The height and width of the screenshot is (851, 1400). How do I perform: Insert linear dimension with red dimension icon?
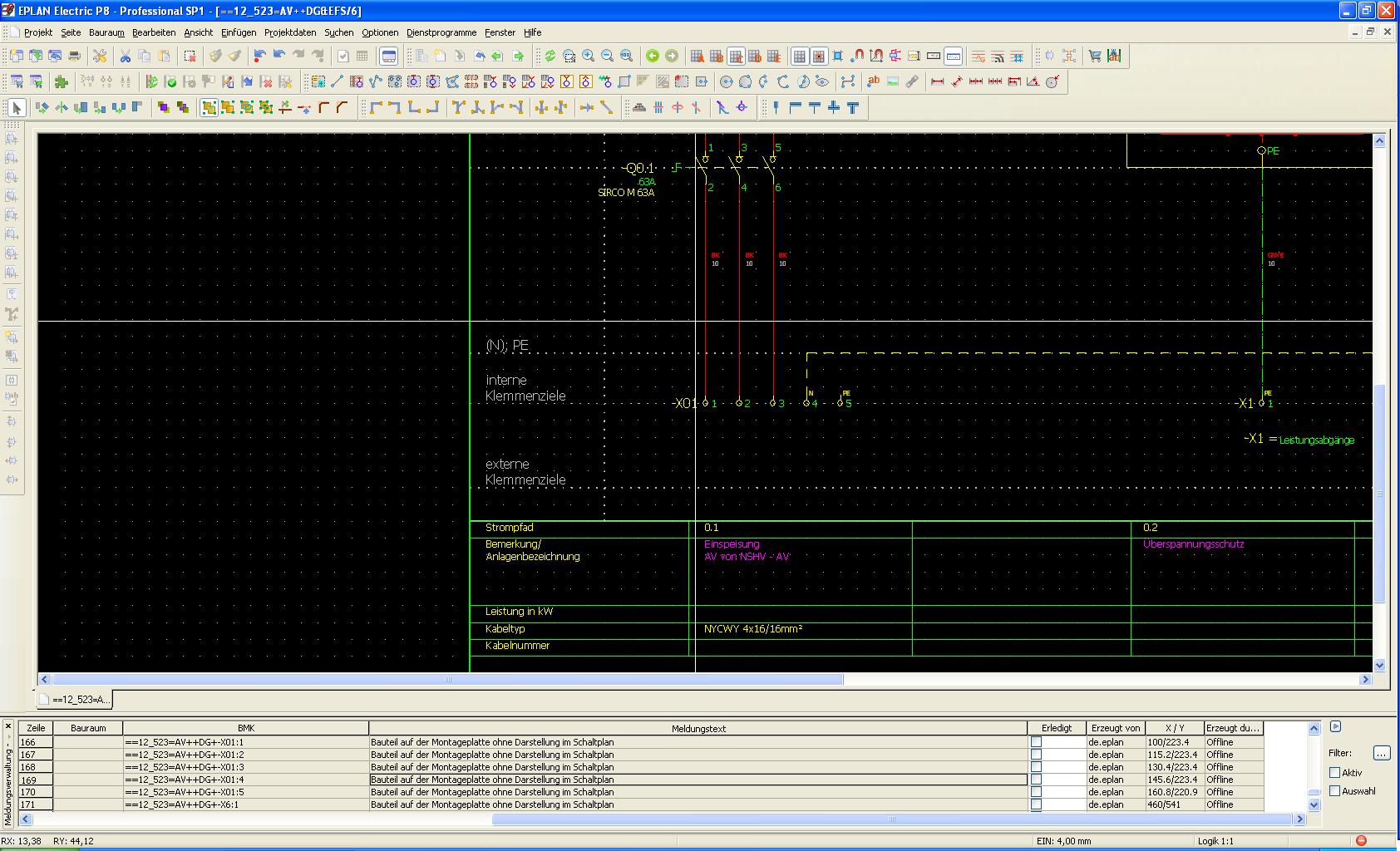(x=937, y=81)
